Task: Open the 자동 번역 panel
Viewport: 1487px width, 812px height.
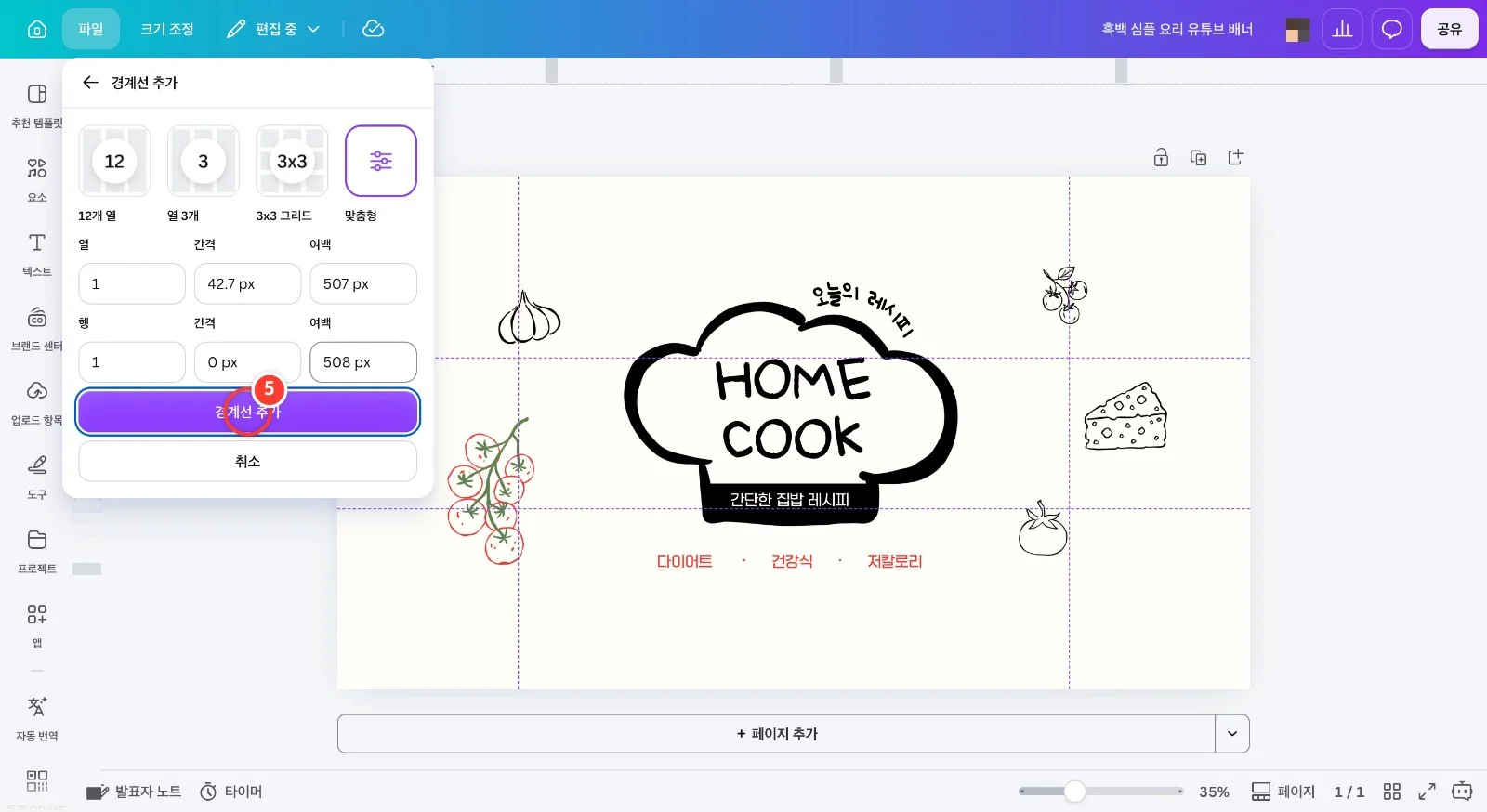Action: point(37,719)
